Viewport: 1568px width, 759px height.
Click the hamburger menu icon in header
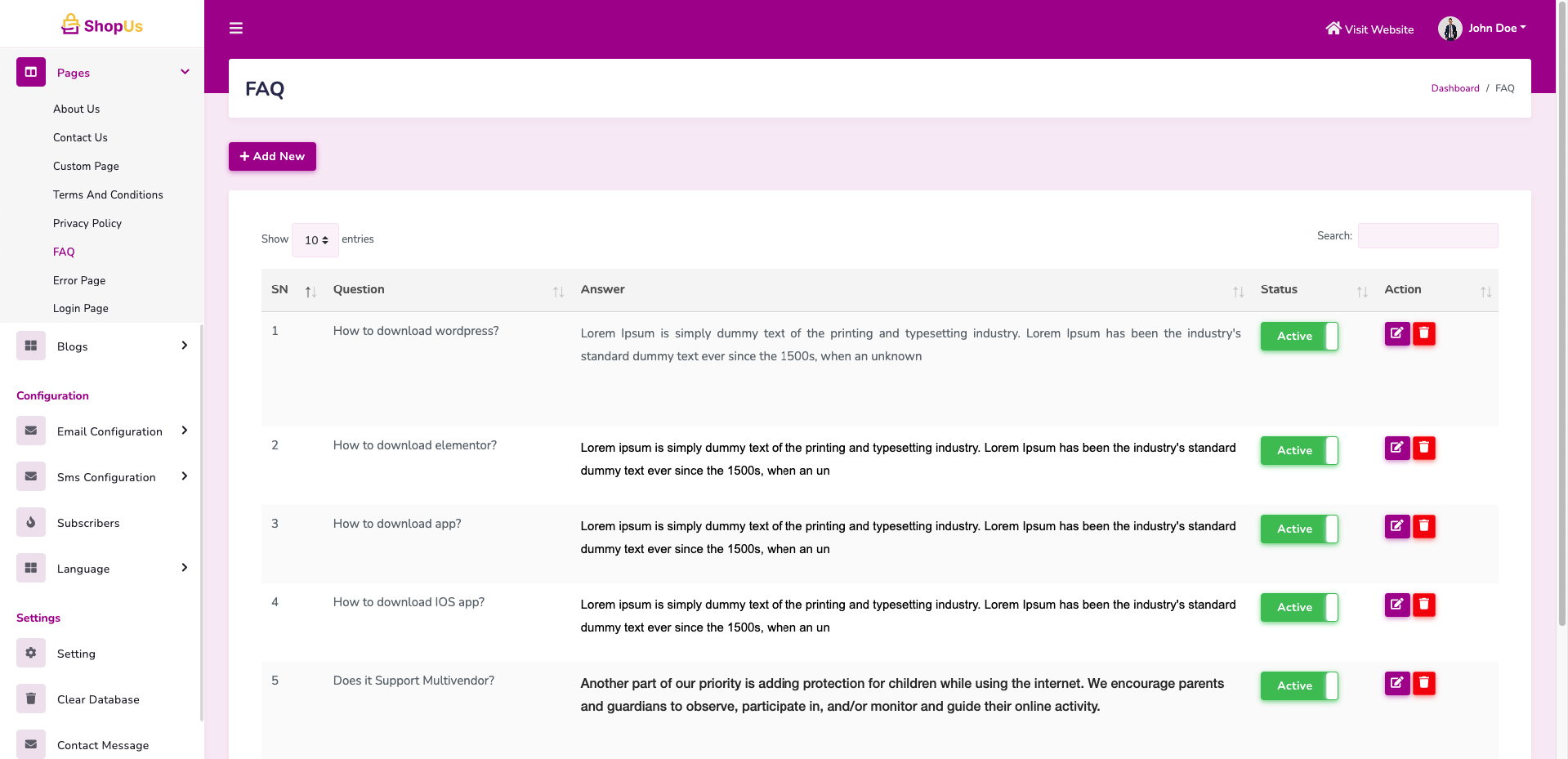point(236,29)
